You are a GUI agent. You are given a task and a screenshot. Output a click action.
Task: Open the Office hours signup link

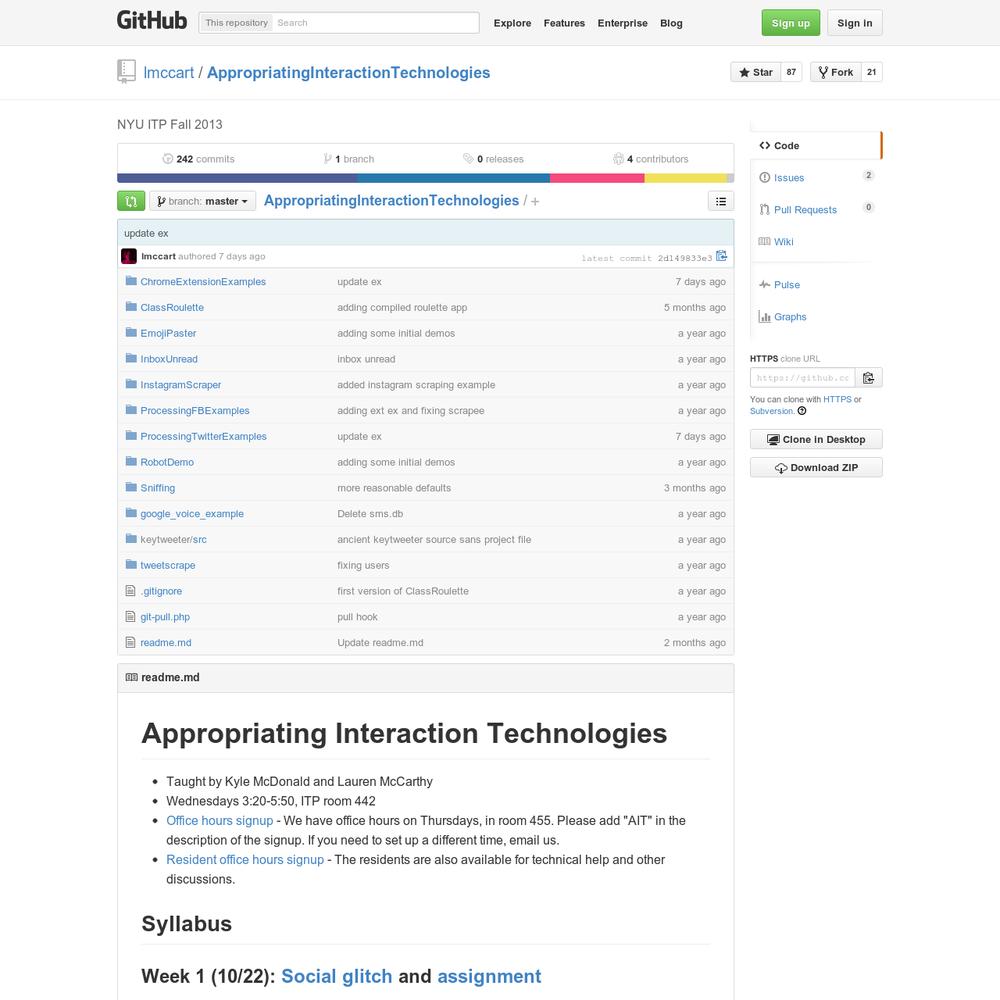tap(219, 821)
